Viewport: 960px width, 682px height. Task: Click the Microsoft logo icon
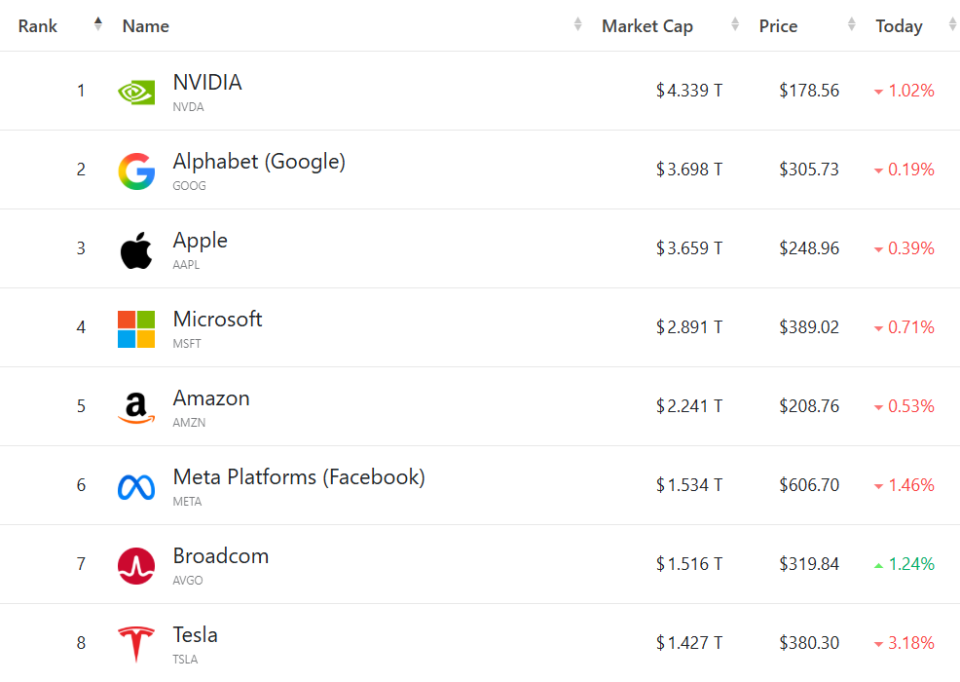[136, 329]
